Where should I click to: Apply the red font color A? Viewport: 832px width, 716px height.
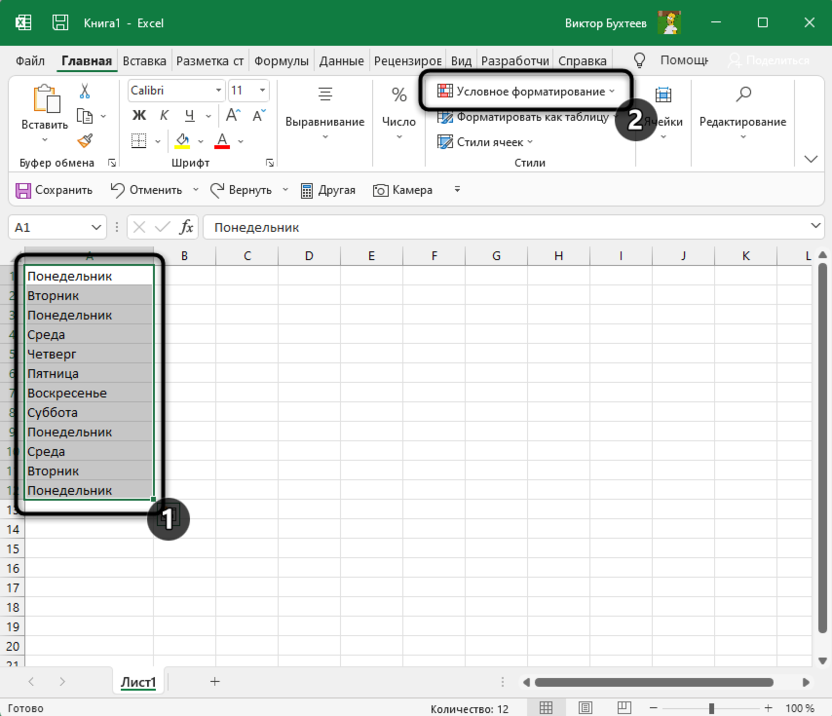coord(222,141)
